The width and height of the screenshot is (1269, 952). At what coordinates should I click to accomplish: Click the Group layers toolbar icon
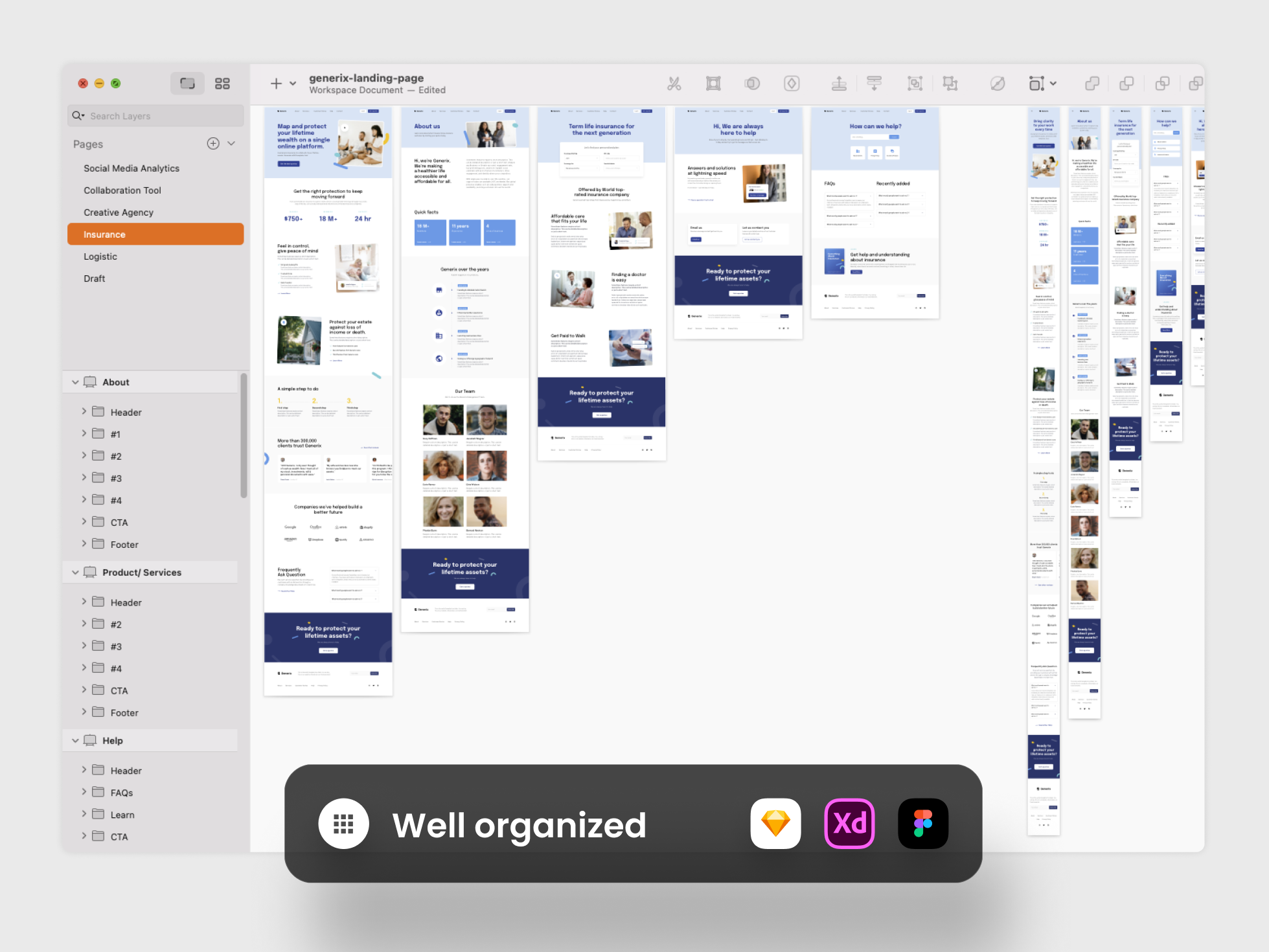[x=915, y=84]
